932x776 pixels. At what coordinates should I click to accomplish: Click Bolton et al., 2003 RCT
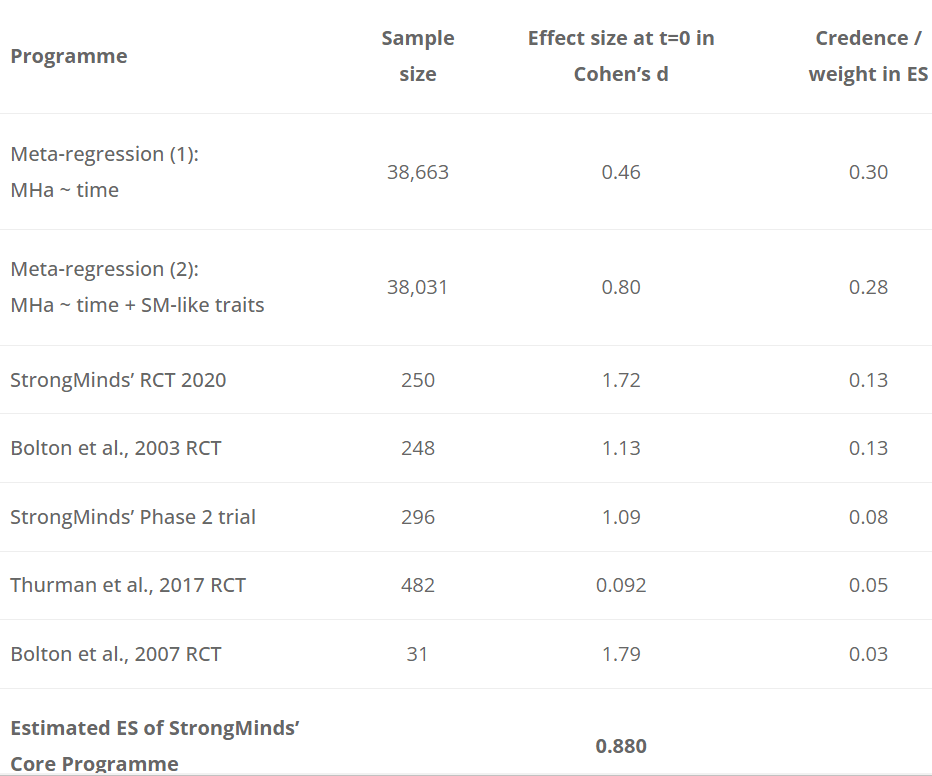(x=116, y=448)
